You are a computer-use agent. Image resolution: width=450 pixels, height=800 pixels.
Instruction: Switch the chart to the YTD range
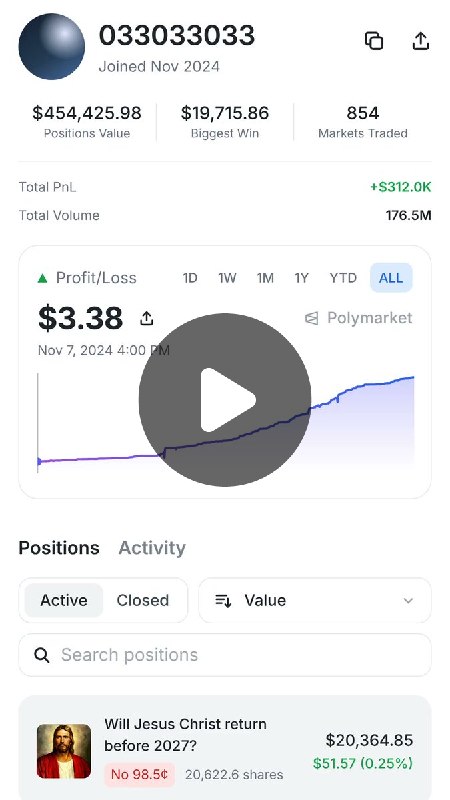click(343, 278)
